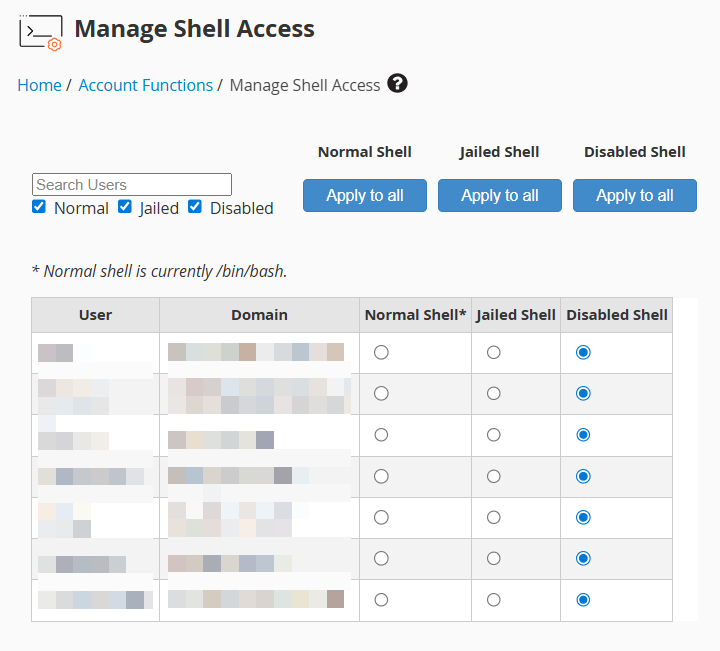Select Normal Shell for the last user row

381,600
